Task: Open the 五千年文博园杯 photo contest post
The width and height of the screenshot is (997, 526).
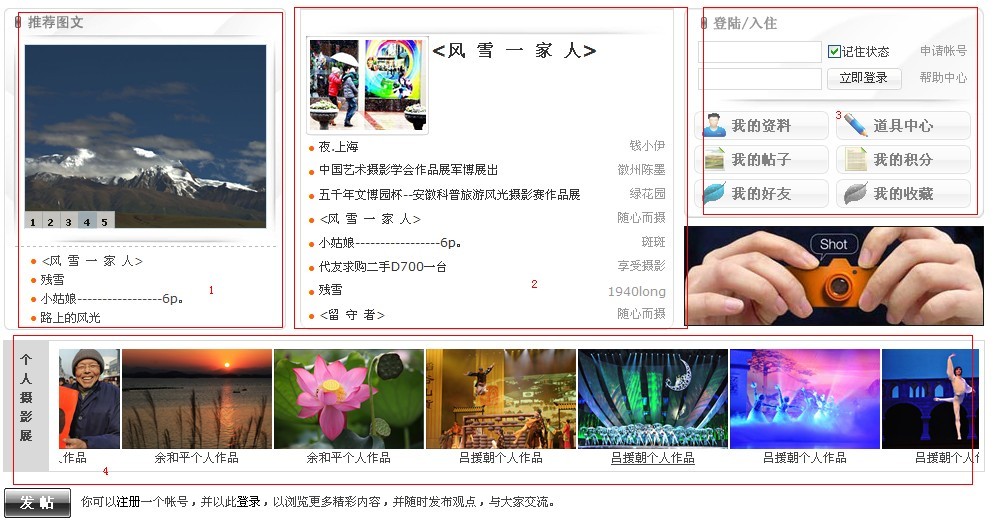Action: click(x=449, y=195)
